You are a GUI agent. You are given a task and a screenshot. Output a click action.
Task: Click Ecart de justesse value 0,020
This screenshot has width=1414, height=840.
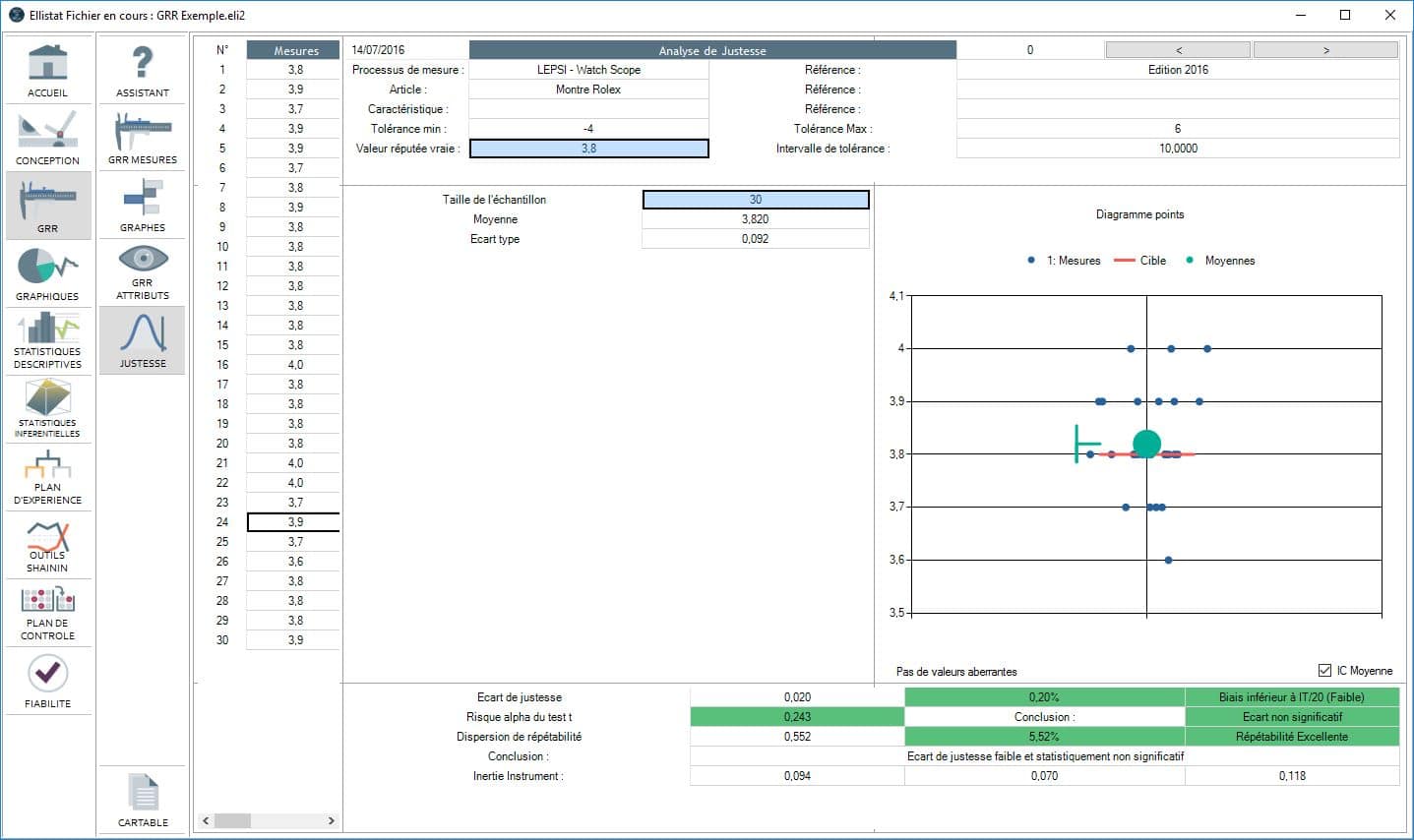click(797, 697)
